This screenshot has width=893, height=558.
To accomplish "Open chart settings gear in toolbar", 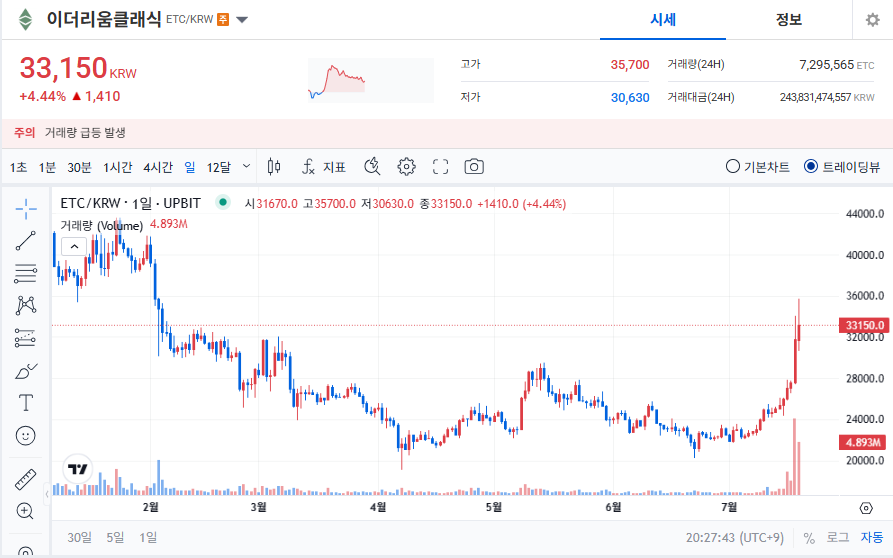I will (406, 167).
